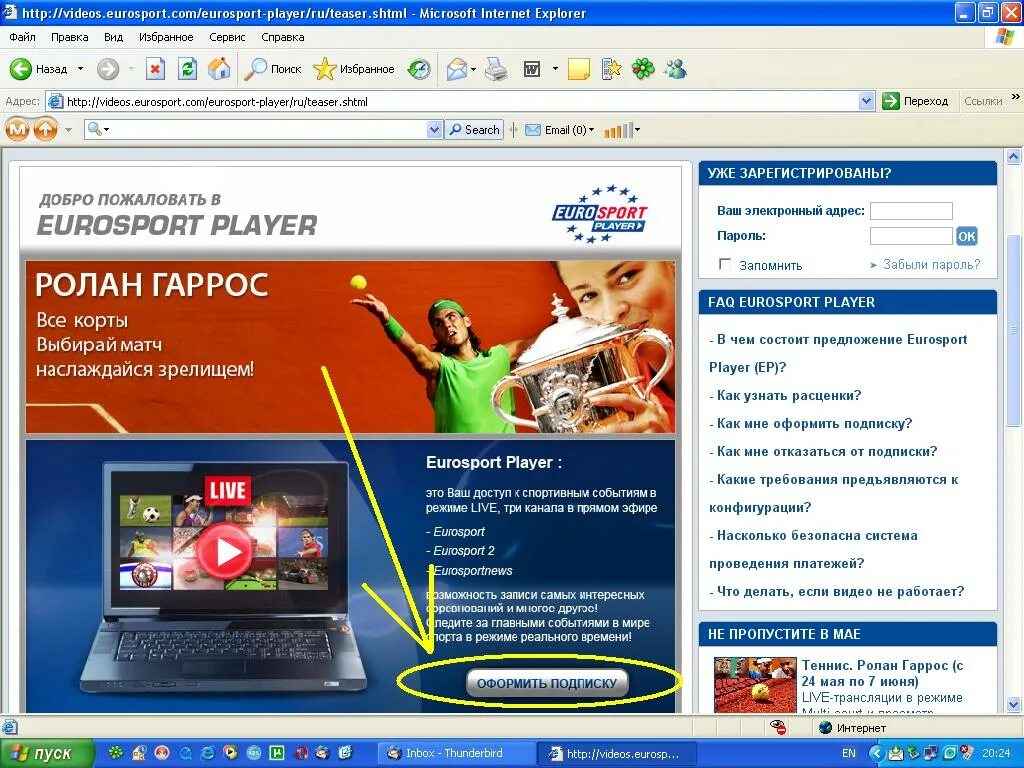Open the Mail icon dropdown arrow

(473, 69)
